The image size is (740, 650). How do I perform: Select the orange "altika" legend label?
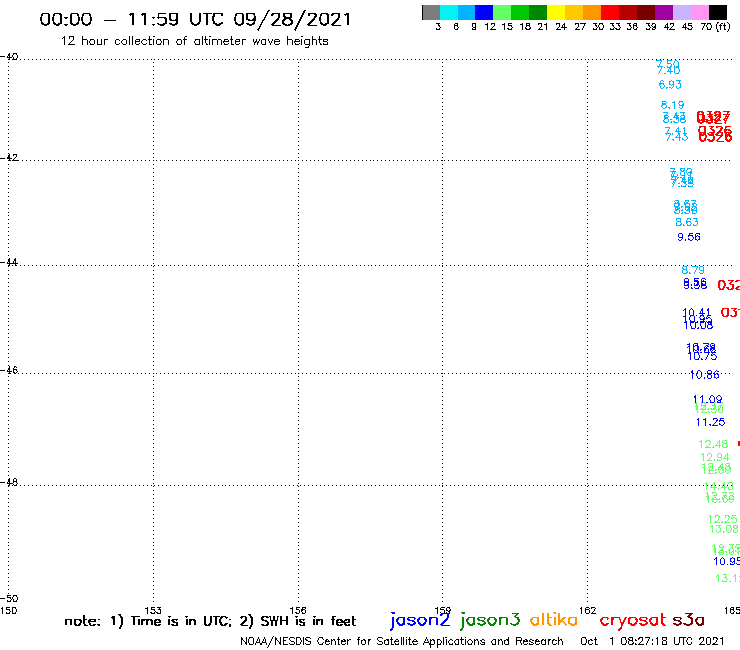[x=554, y=619]
